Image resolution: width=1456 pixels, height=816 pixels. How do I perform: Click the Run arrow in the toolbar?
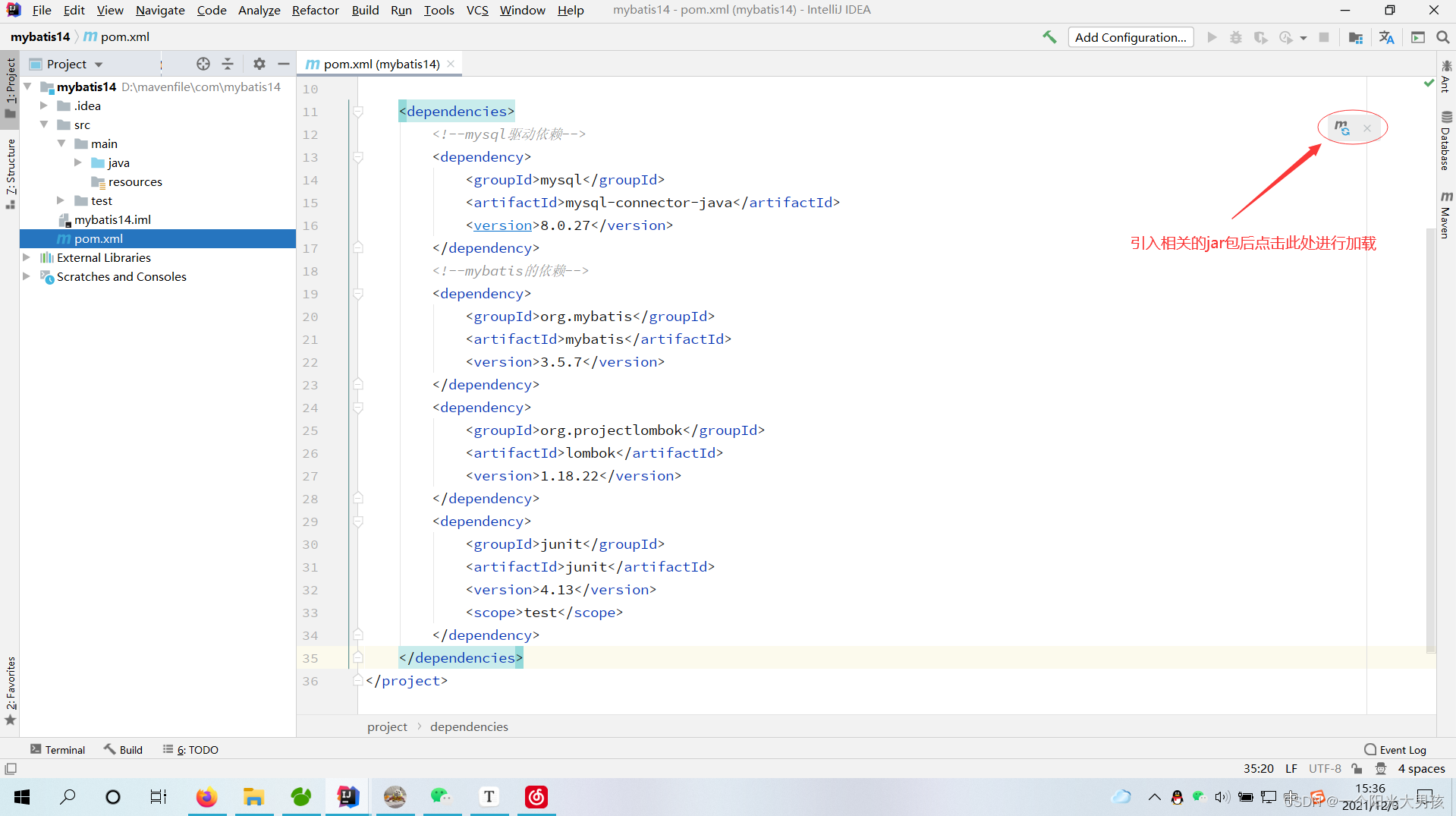[1212, 37]
